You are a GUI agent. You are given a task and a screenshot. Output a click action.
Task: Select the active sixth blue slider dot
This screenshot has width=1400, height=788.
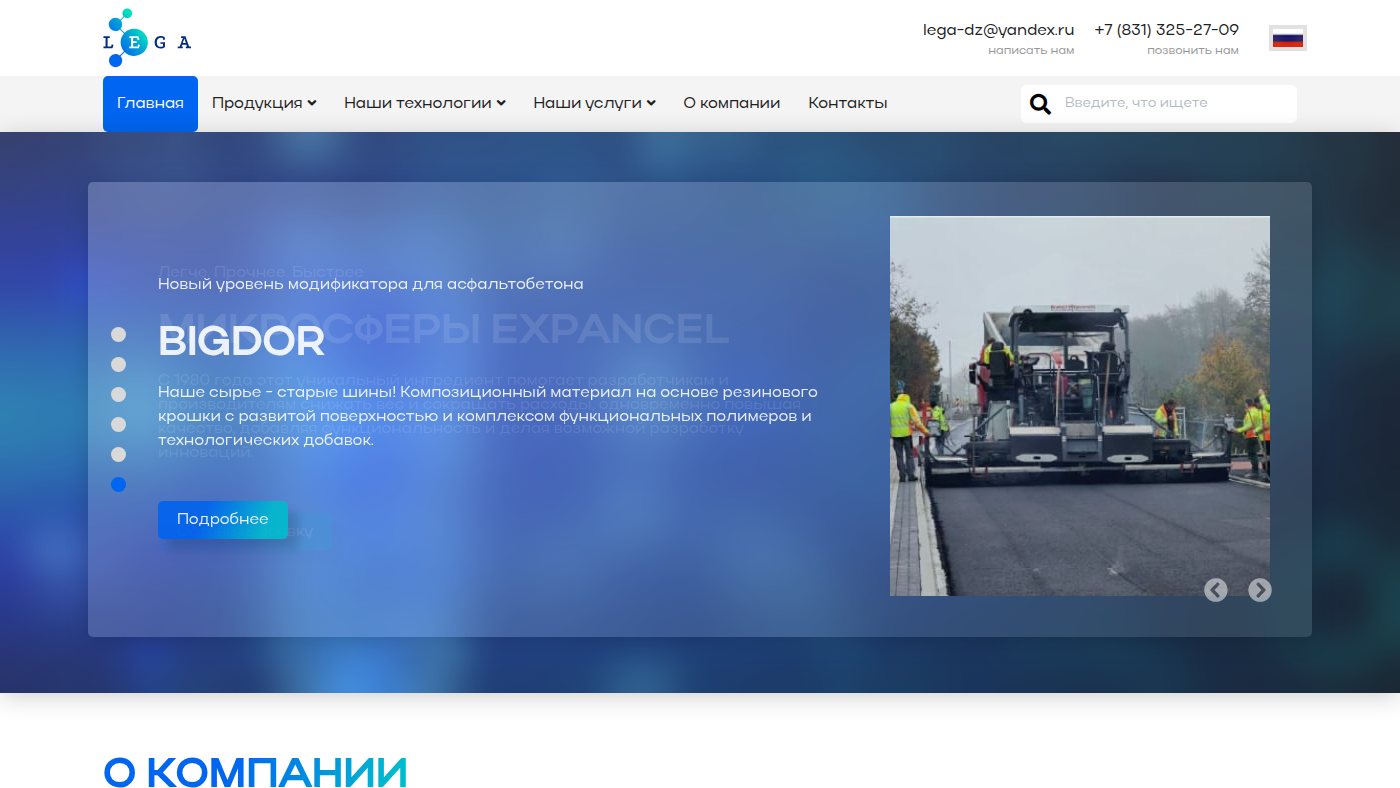(118, 484)
